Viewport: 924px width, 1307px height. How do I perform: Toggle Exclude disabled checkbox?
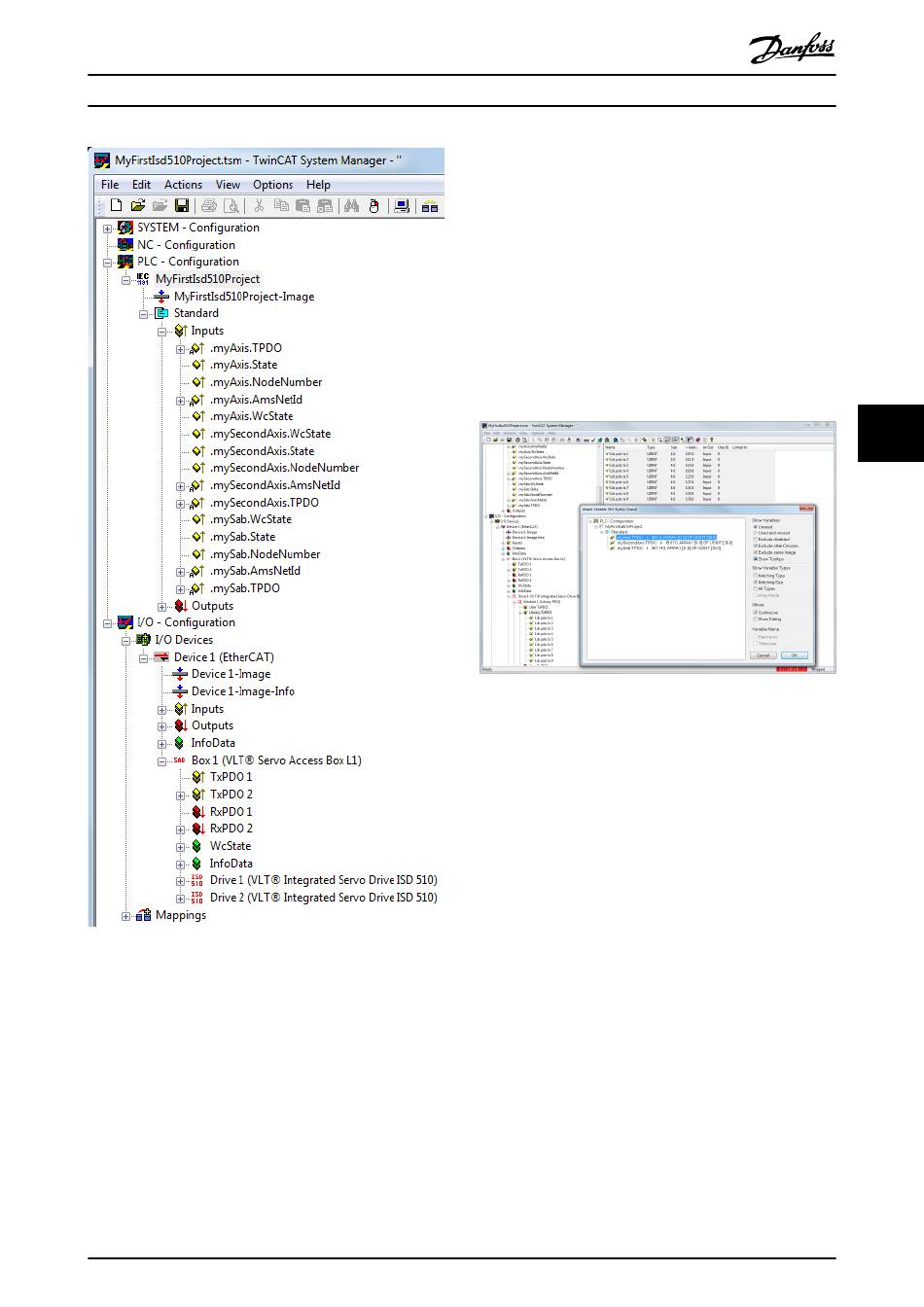pos(757,540)
